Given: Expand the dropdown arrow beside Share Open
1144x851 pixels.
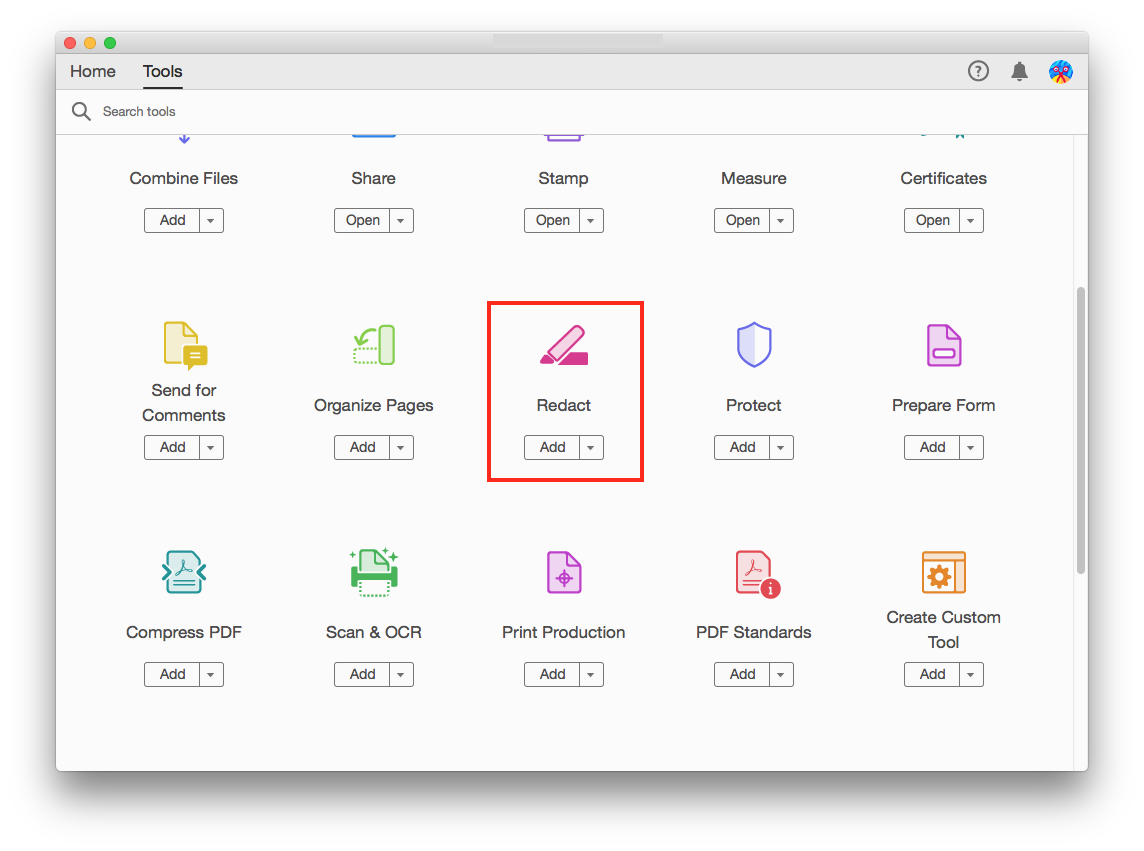Looking at the screenshot, I should click(401, 221).
